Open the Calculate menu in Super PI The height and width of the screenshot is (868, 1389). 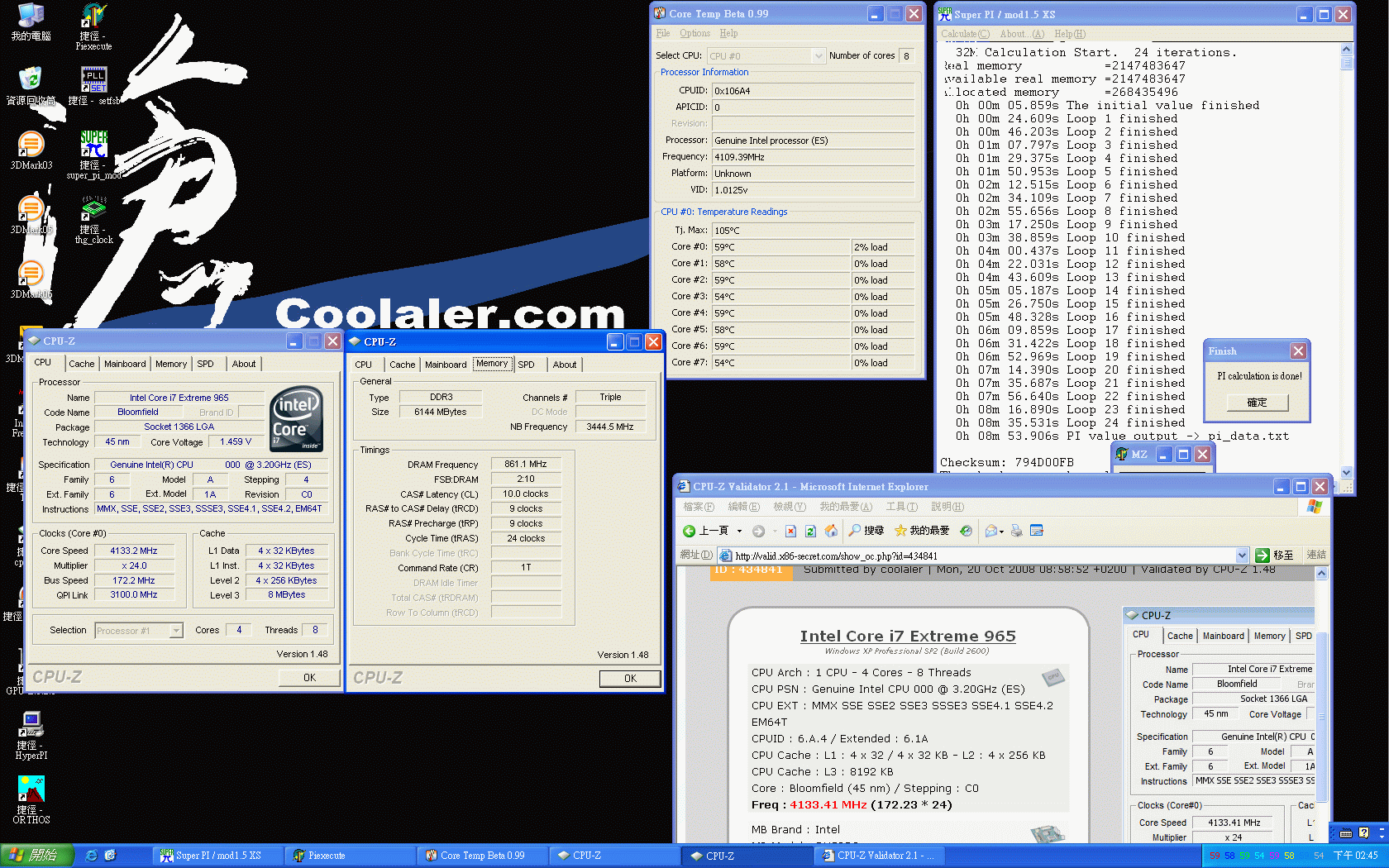965,34
